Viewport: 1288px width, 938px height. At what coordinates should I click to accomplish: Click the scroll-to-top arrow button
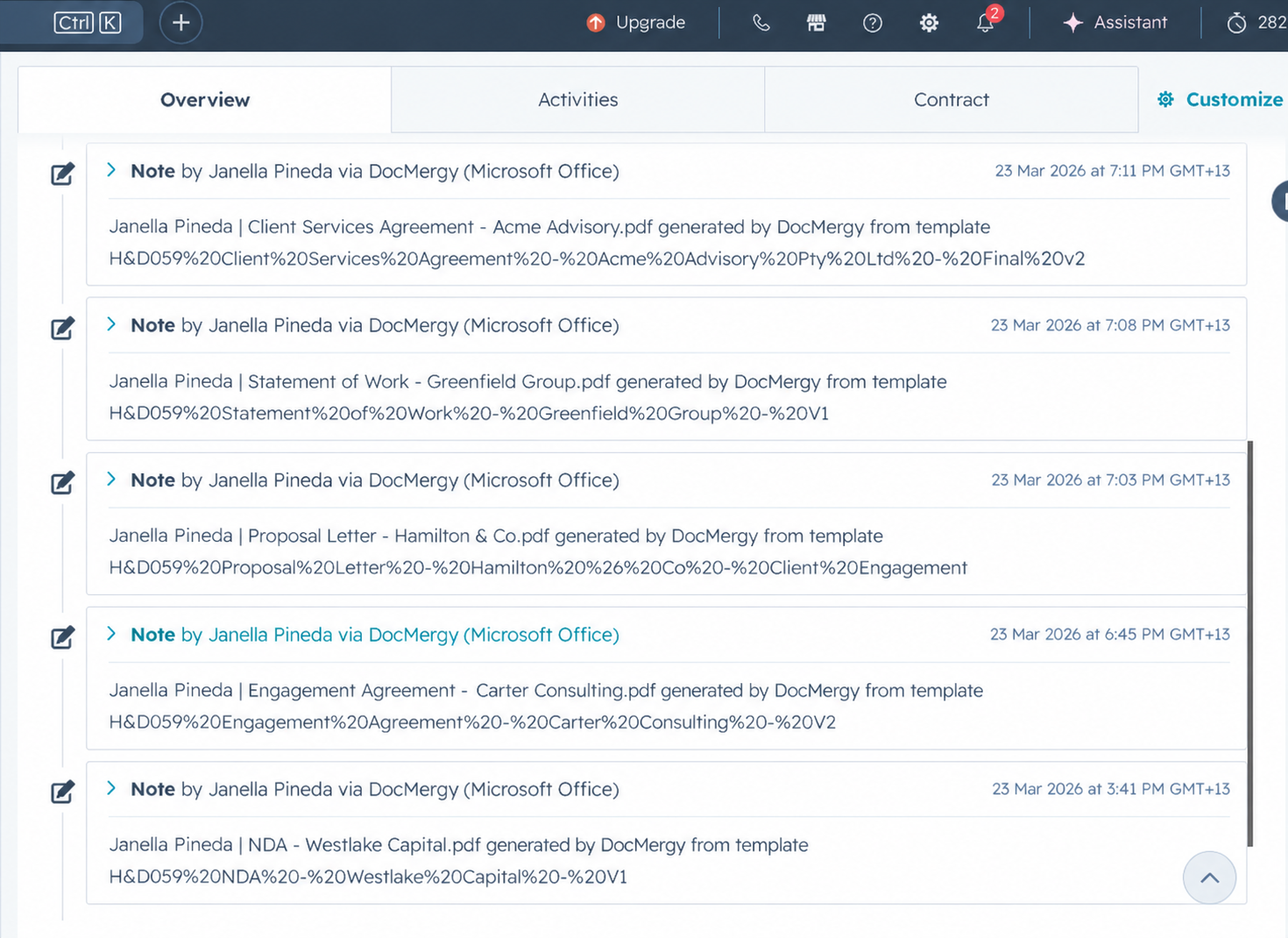tap(1209, 878)
